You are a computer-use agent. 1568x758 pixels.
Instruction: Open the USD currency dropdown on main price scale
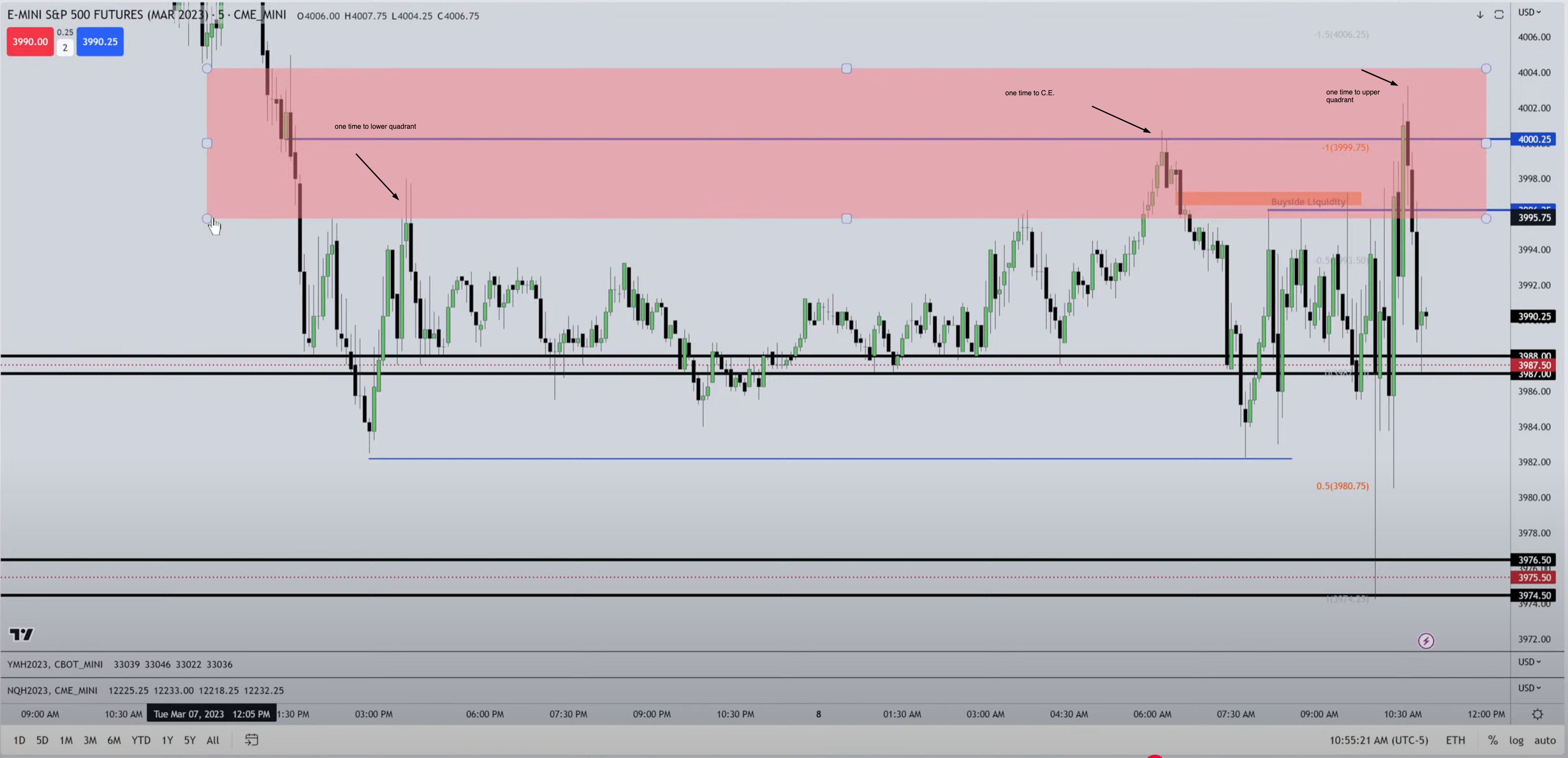[1529, 12]
